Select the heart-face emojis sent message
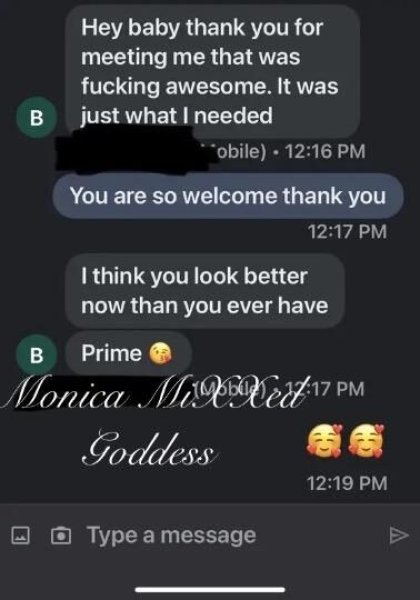Screen dimensions: 420x600 click(x=345, y=440)
